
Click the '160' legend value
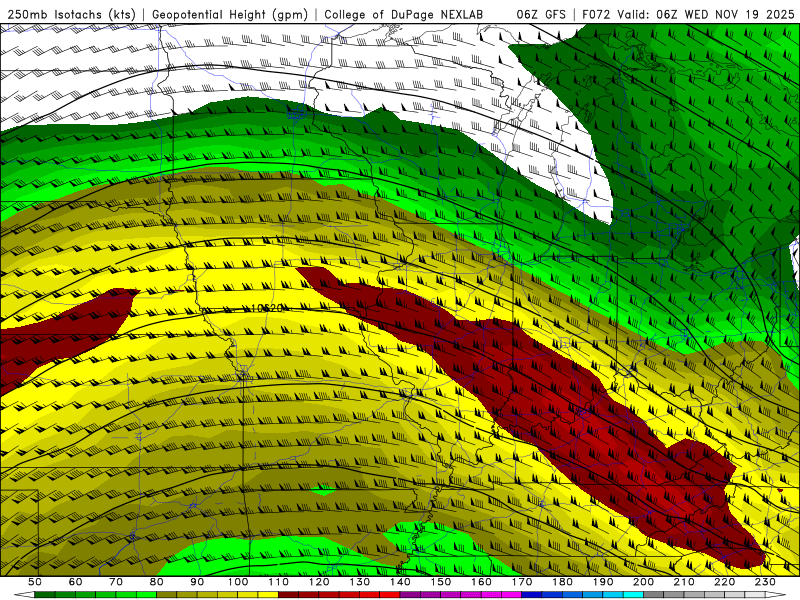pyautogui.click(x=482, y=582)
